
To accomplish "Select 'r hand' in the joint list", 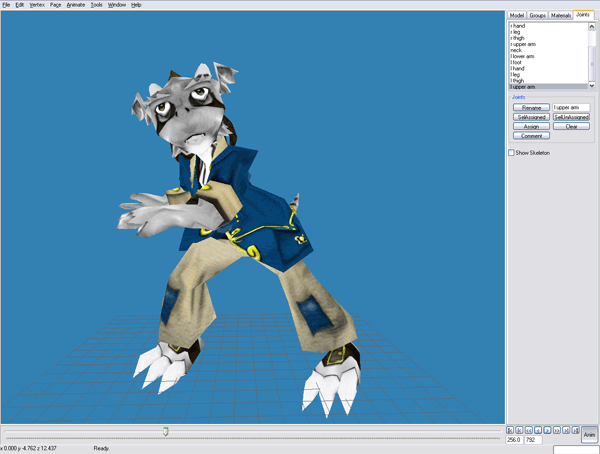I will [548, 26].
